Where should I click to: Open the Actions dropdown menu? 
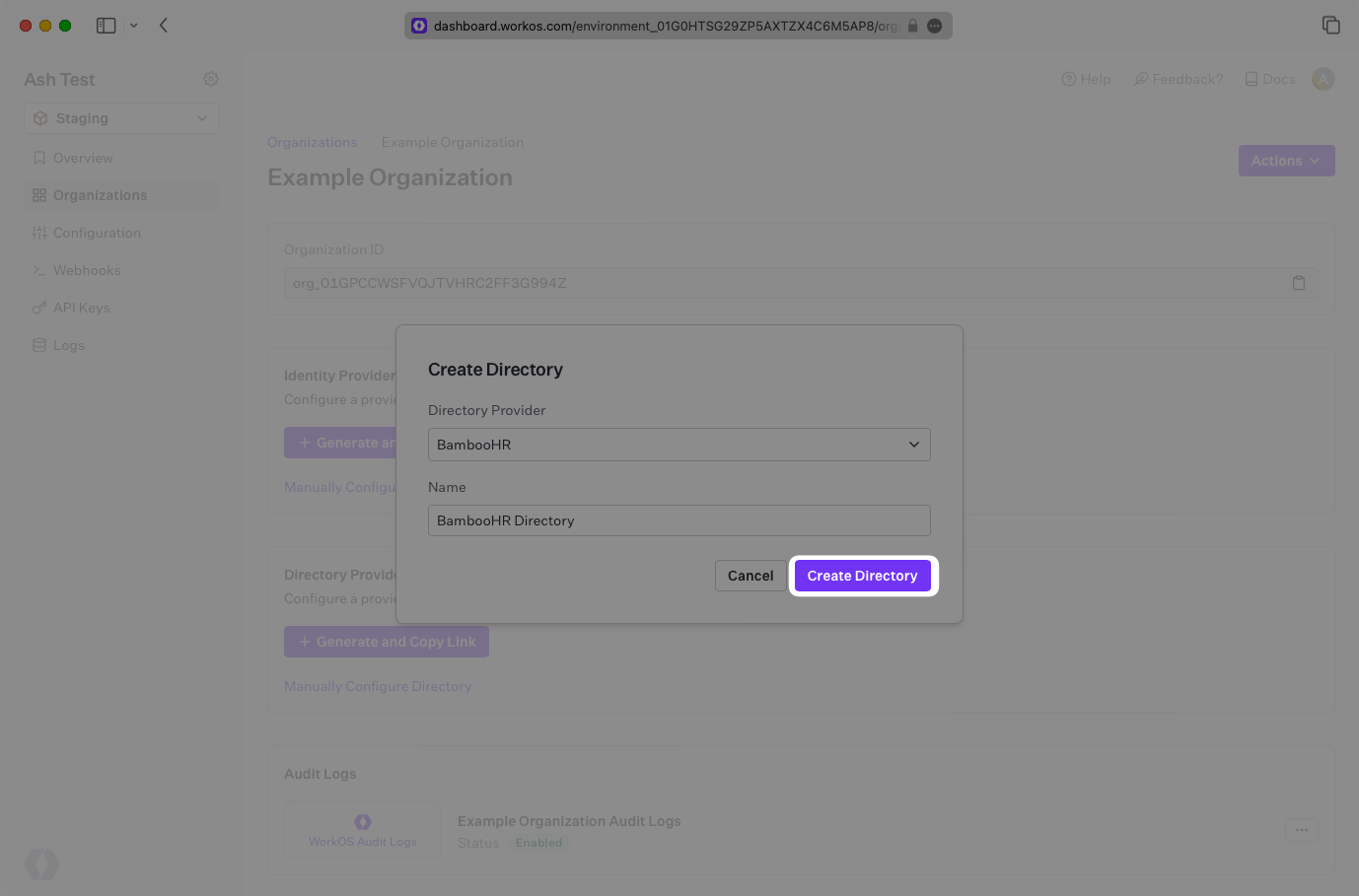click(x=1286, y=161)
